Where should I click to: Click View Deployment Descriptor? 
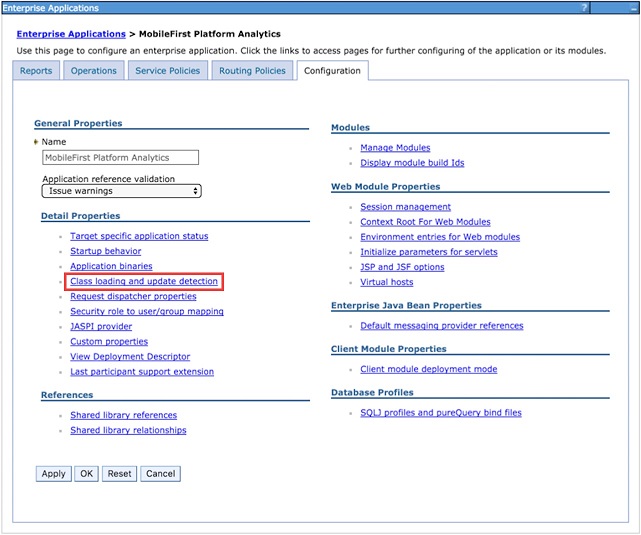pyautogui.click(x=130, y=357)
